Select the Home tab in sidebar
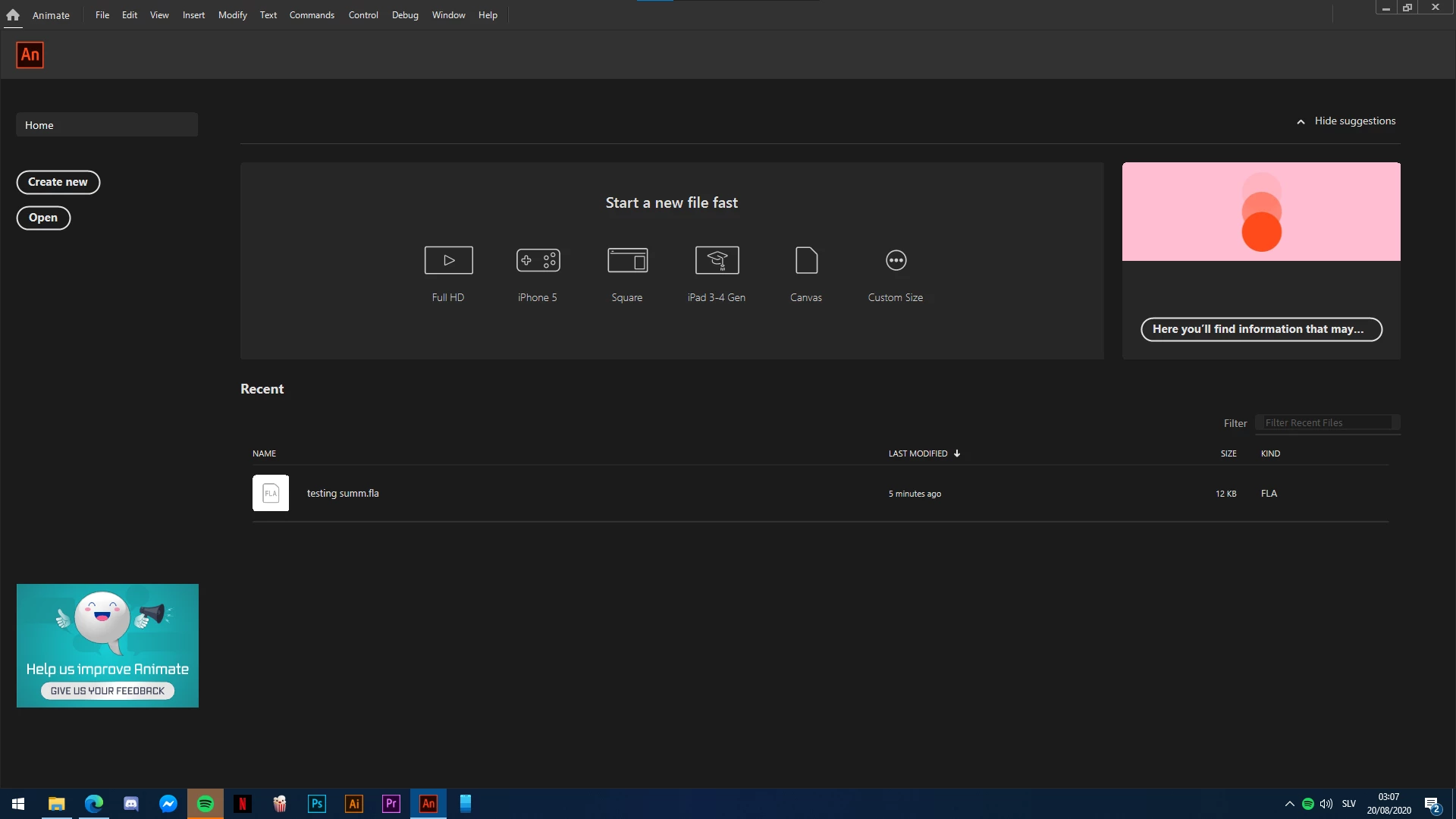 point(107,125)
